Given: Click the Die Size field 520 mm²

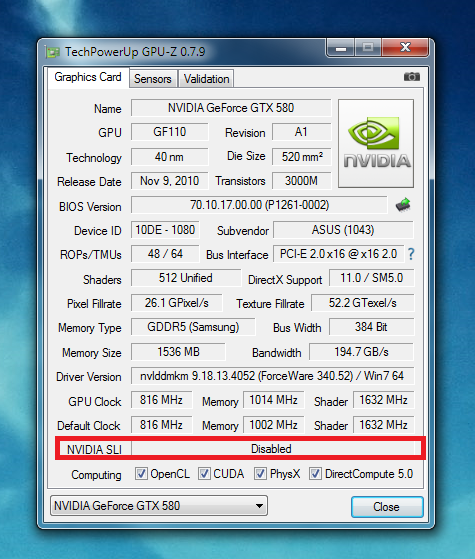Looking at the screenshot, I should point(302,157).
